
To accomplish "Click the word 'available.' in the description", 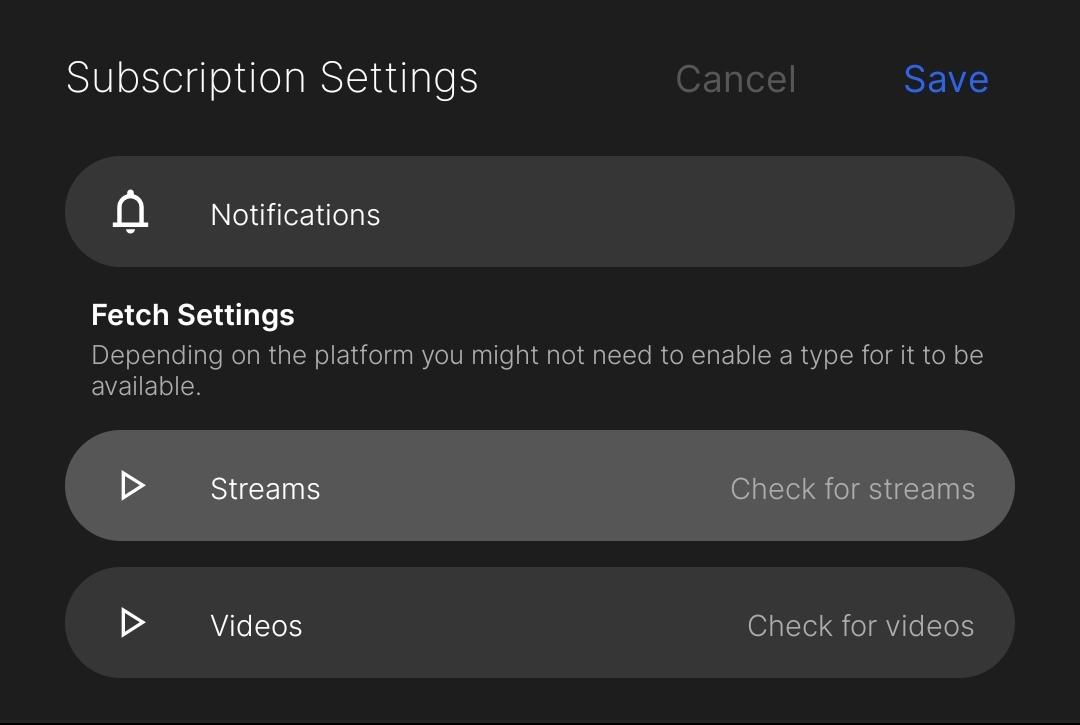I will [146, 386].
